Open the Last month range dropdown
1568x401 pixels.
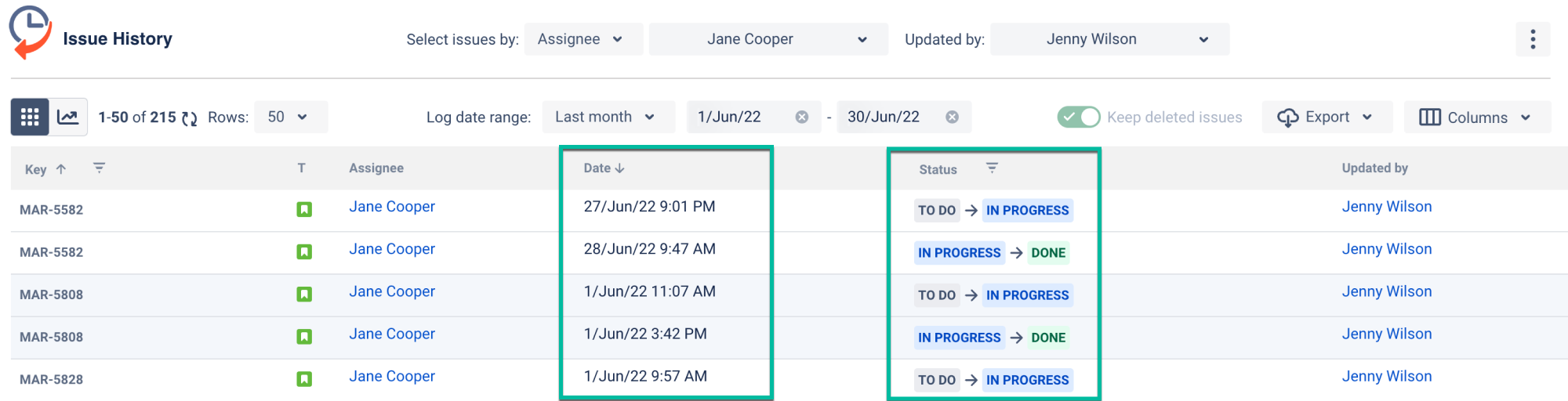(x=608, y=117)
